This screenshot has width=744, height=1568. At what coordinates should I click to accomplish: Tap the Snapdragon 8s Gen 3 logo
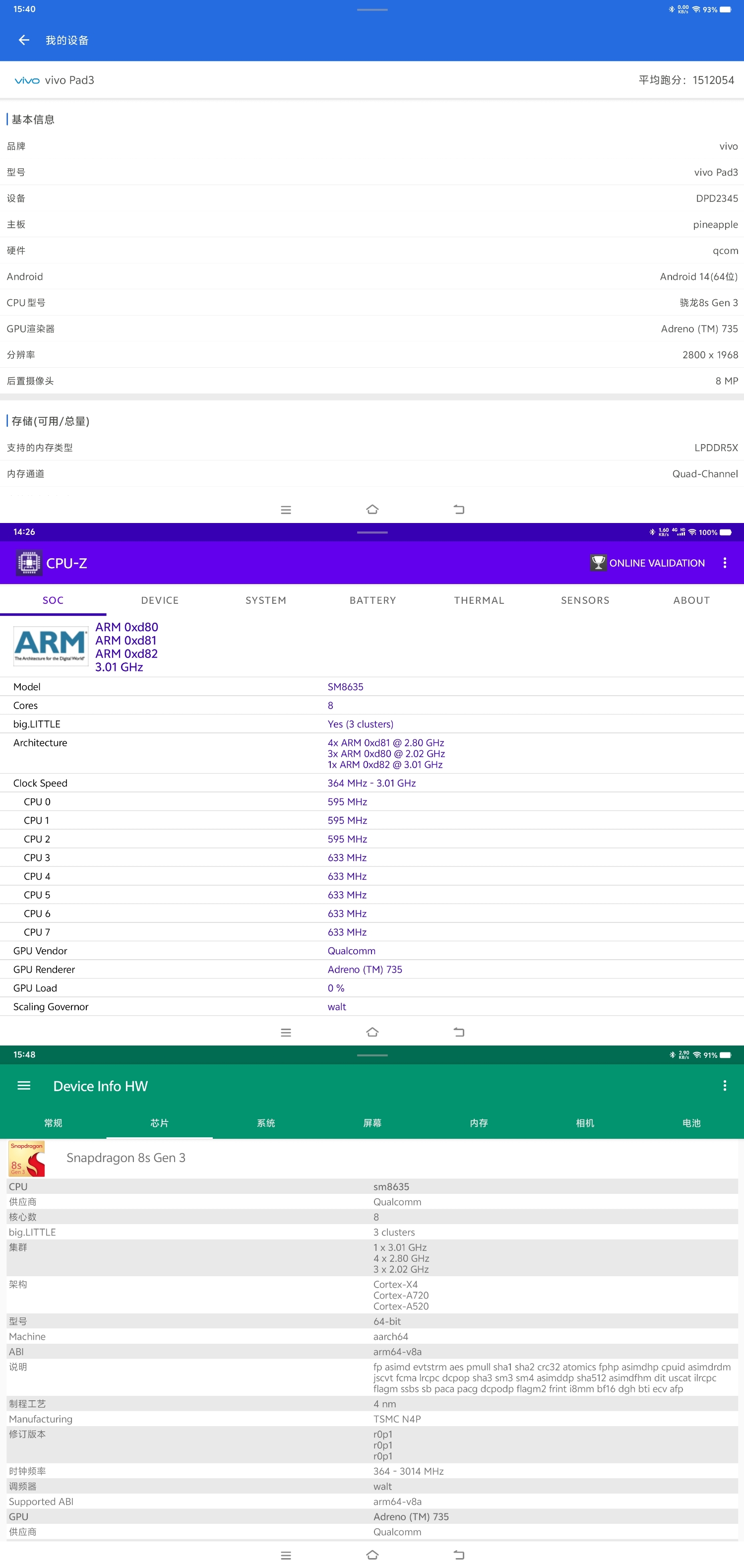27,1158
